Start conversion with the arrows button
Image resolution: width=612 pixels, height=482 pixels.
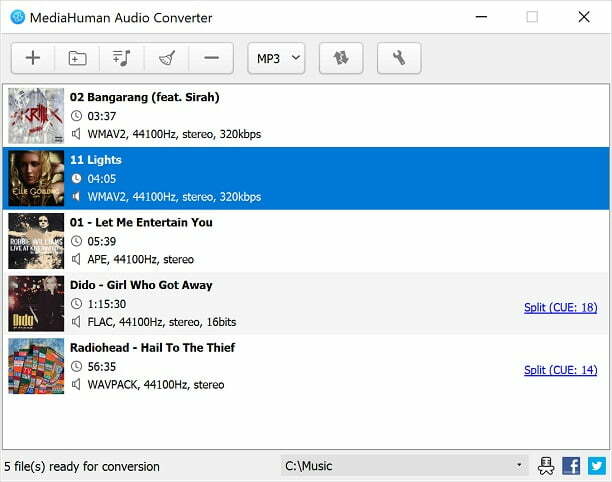tap(341, 58)
